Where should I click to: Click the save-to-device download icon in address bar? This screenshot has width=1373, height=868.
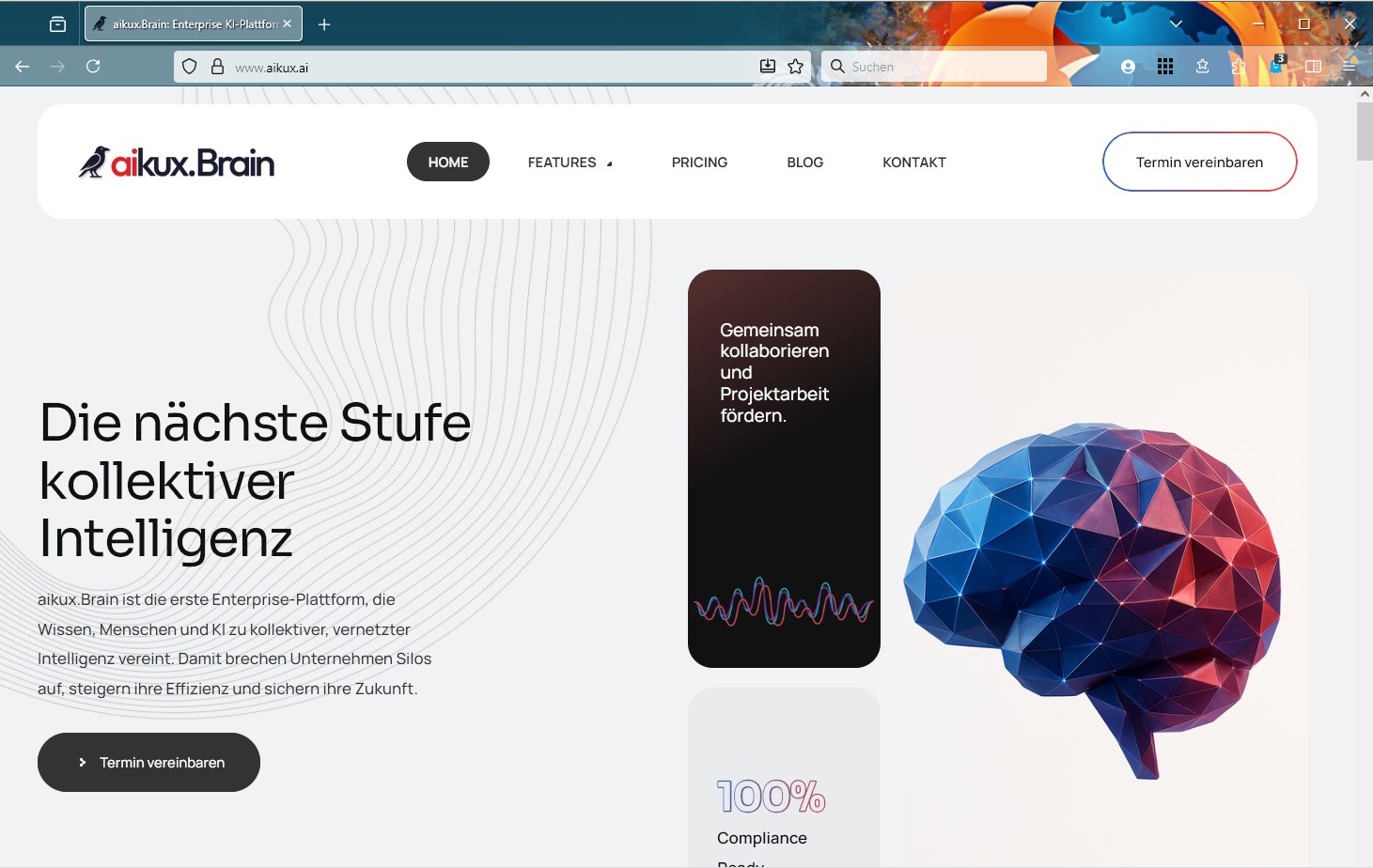click(x=768, y=66)
